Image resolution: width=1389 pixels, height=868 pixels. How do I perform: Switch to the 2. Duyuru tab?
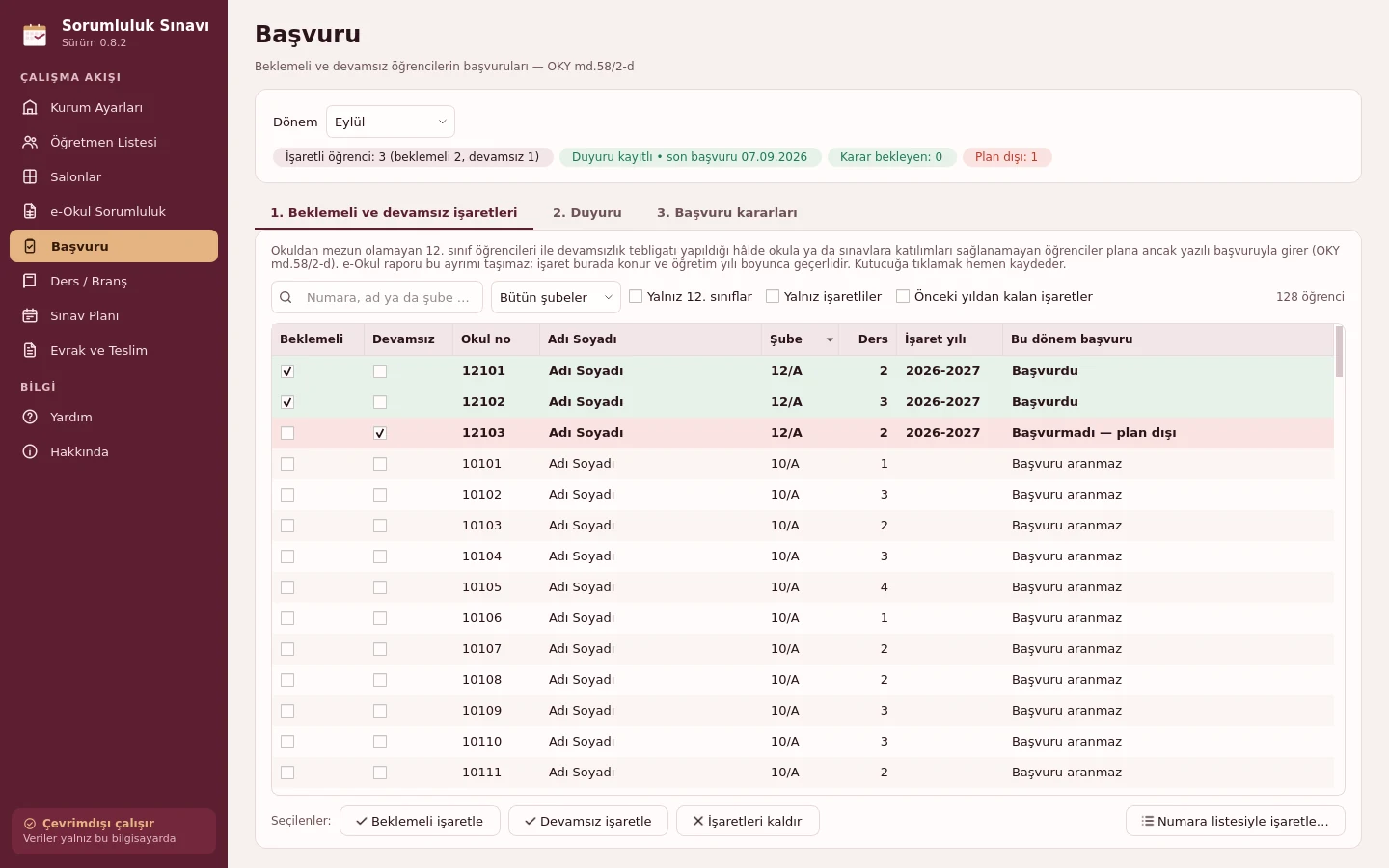(587, 213)
